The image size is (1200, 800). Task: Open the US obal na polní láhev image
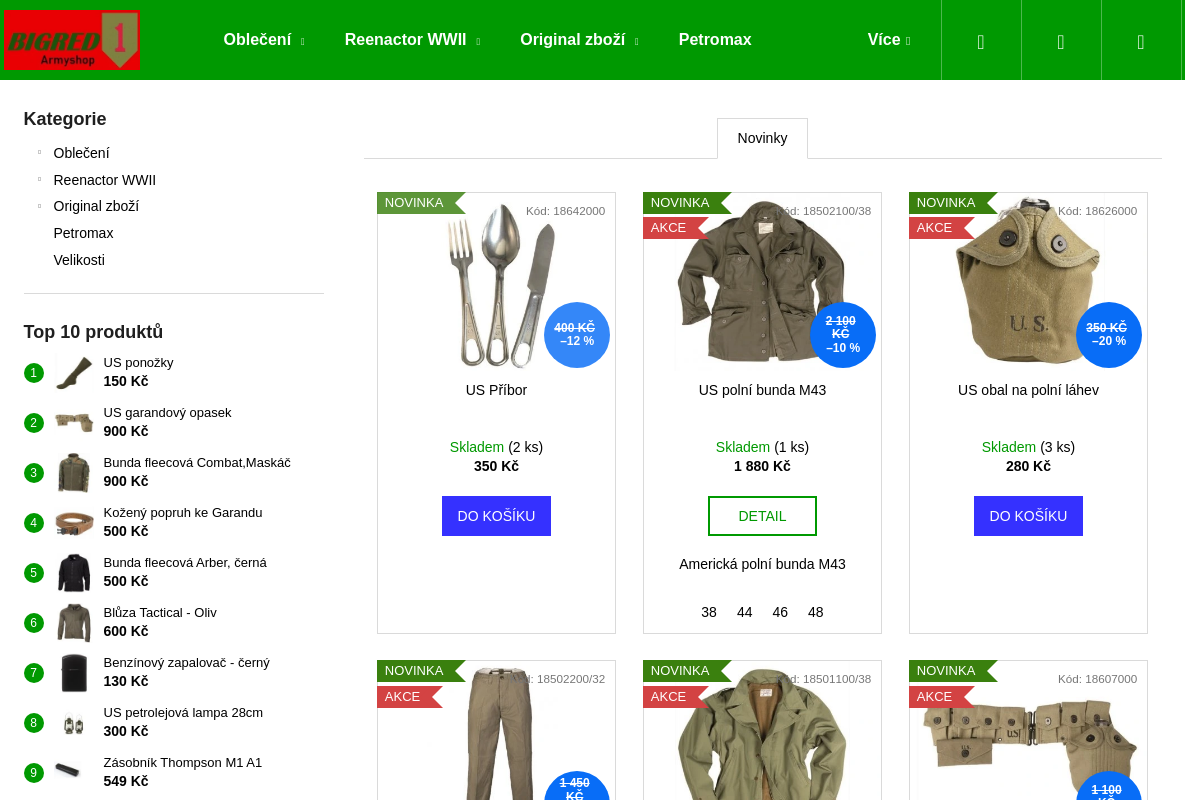[x=1028, y=285]
